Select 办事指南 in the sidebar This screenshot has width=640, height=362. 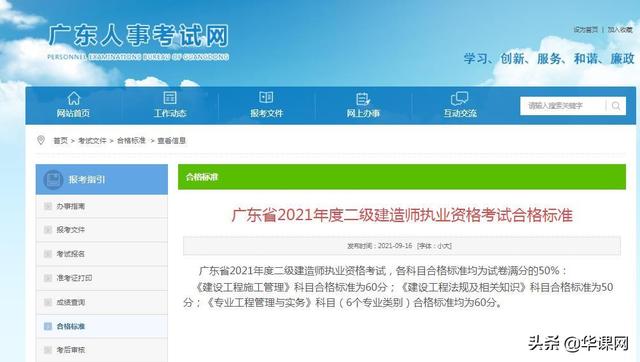(71, 206)
